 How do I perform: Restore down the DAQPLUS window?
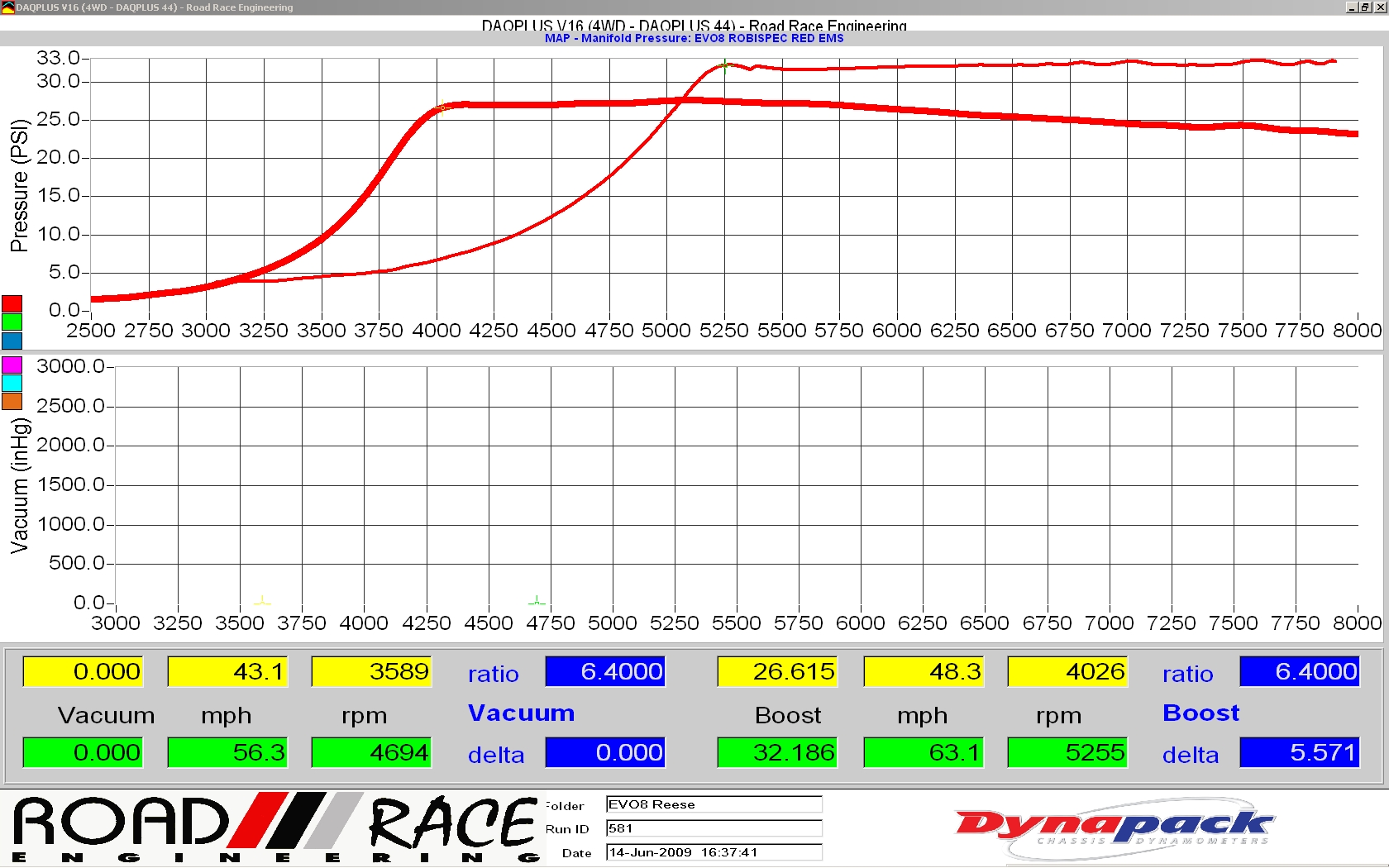(1365, 7)
